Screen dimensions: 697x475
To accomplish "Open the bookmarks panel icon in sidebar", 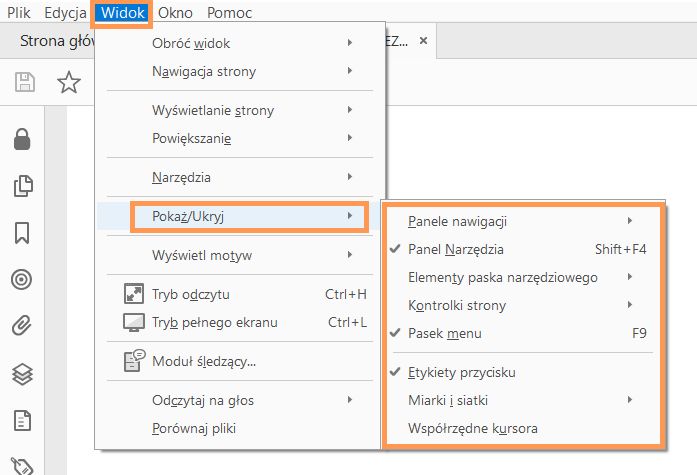I will pos(22,232).
